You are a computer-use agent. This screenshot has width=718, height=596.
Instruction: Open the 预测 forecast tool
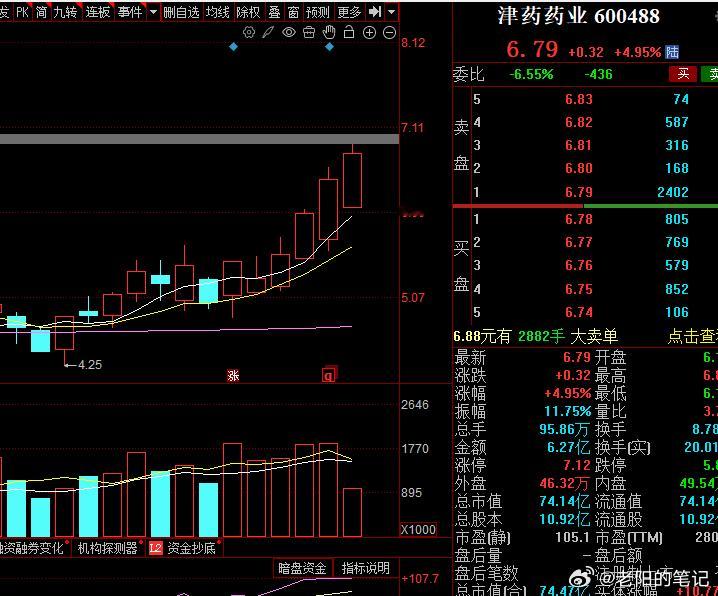(317, 12)
